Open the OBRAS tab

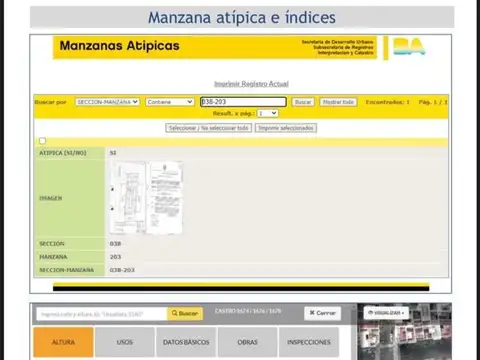click(x=248, y=342)
